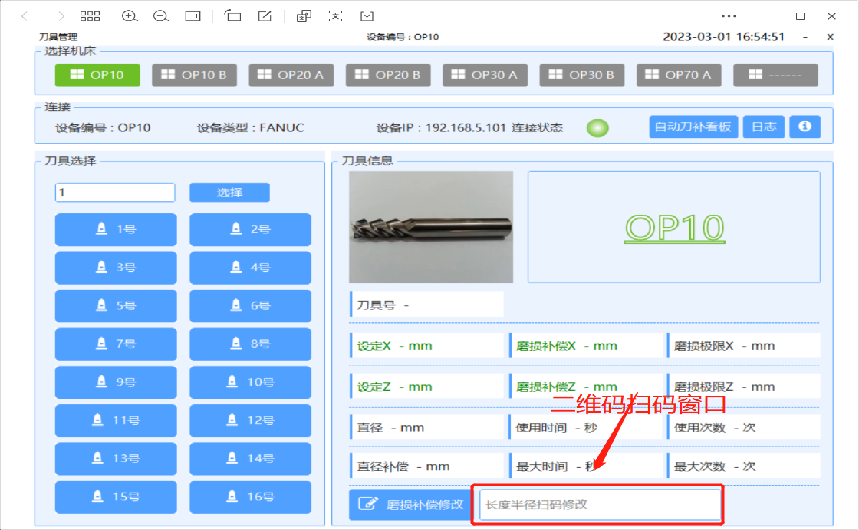Click the 长度半径扫码修改 scan input field
This screenshot has width=859, height=530.
pyautogui.click(x=599, y=505)
